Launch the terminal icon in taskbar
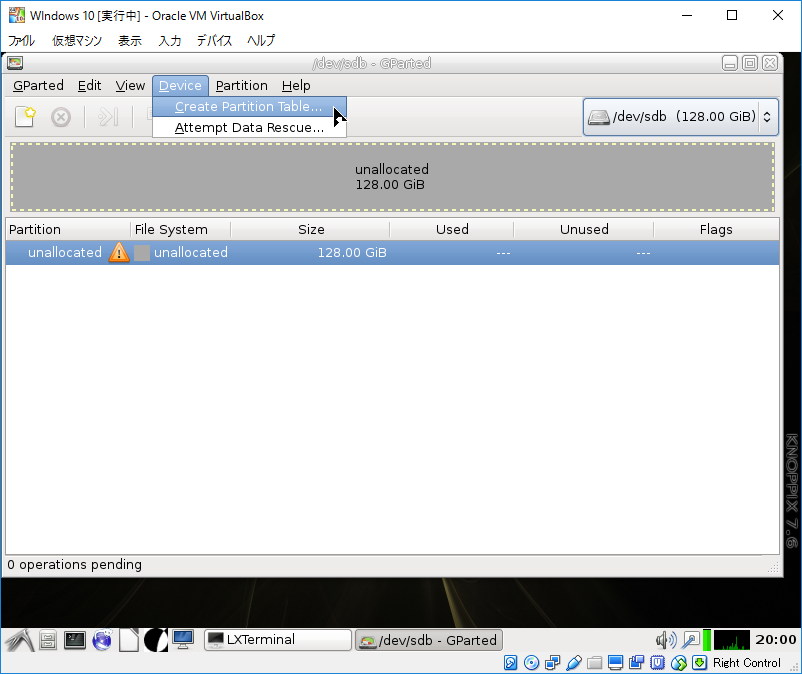This screenshot has width=802, height=674. 75,640
